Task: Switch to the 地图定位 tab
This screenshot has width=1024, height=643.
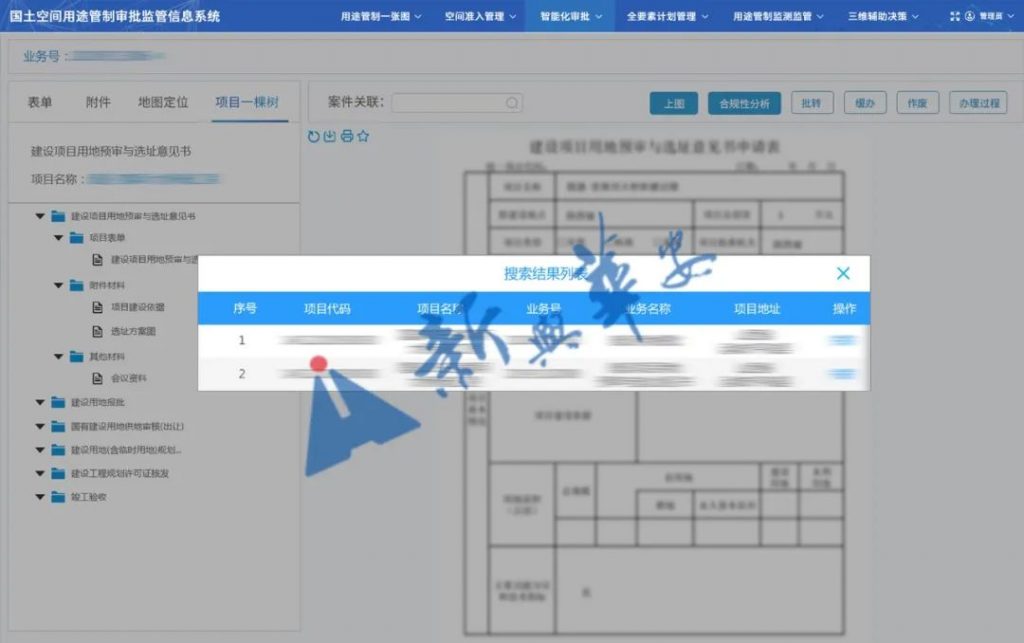Action: (x=163, y=102)
